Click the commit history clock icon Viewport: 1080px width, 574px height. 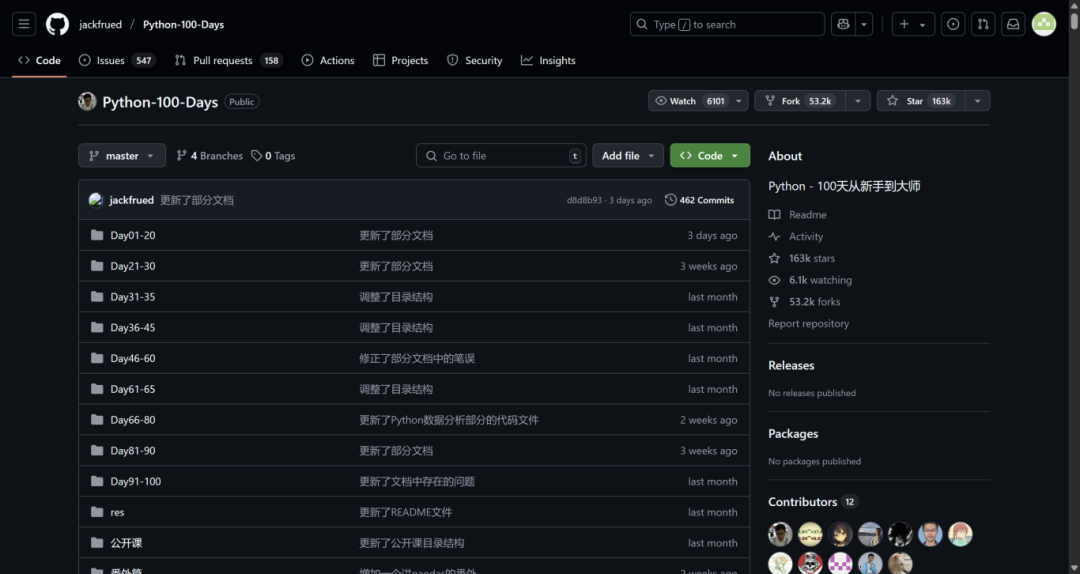[x=670, y=200]
